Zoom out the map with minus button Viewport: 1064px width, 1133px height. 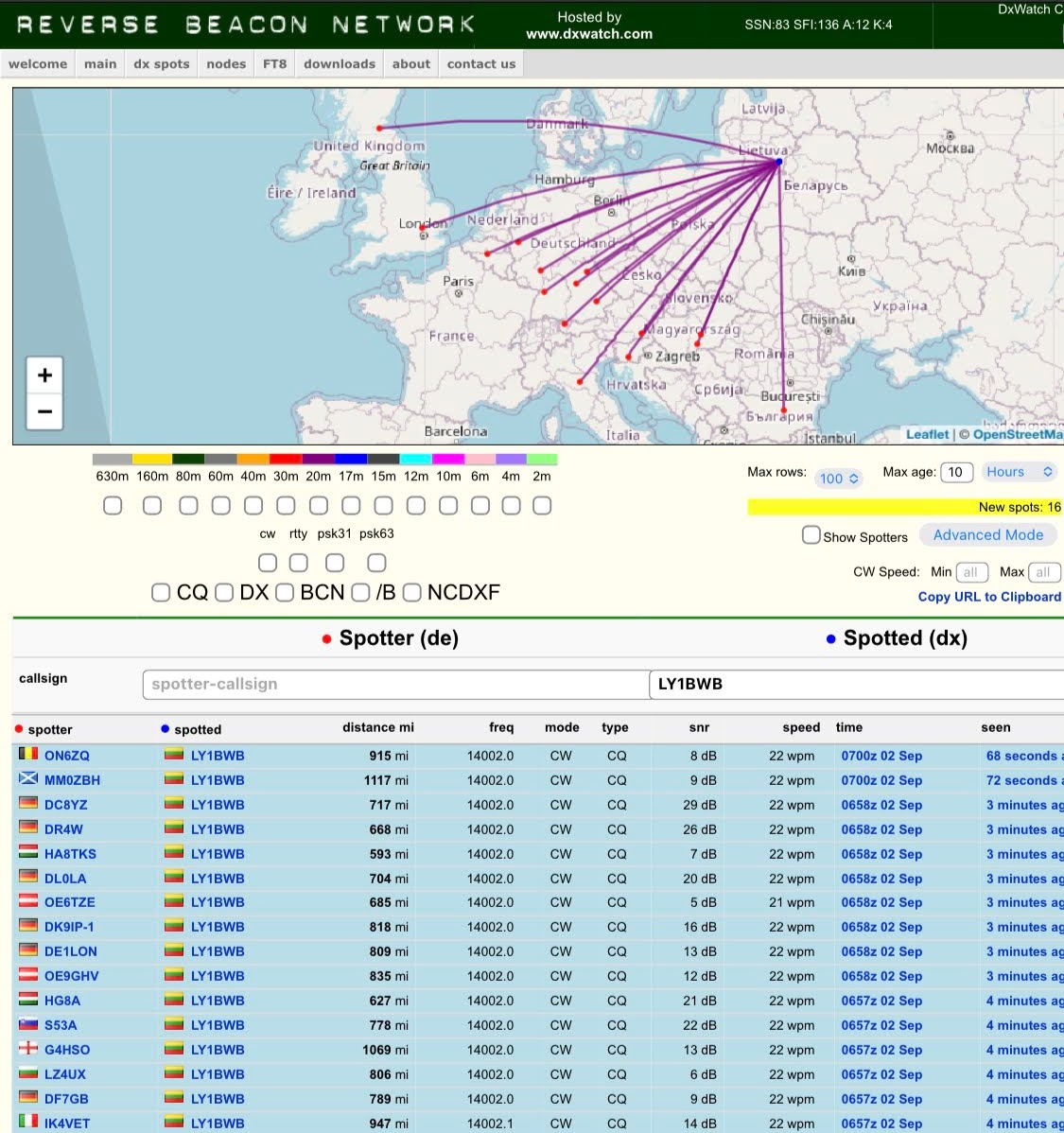(44, 411)
